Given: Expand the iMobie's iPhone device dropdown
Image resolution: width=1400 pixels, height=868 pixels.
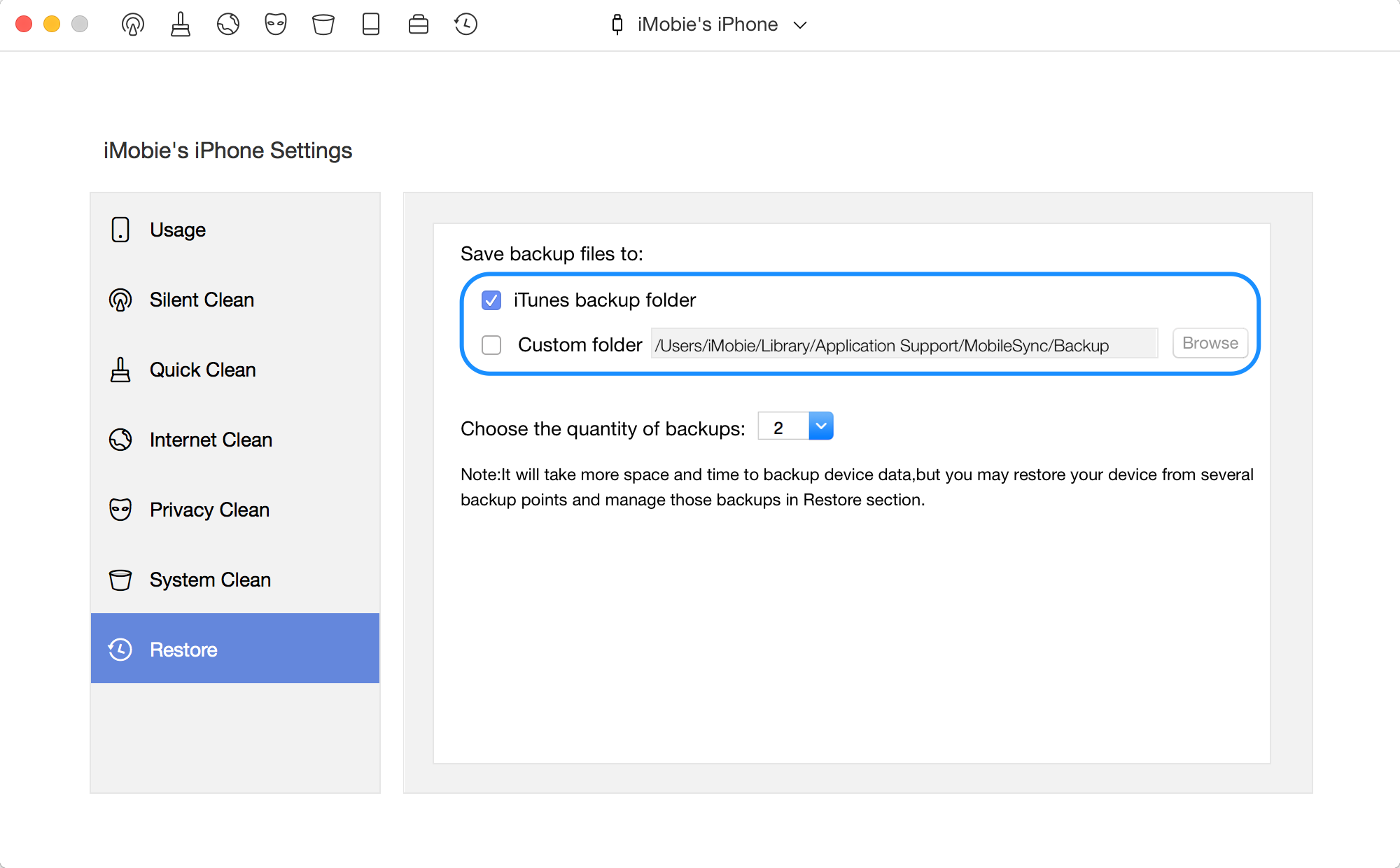Looking at the screenshot, I should point(708,24).
